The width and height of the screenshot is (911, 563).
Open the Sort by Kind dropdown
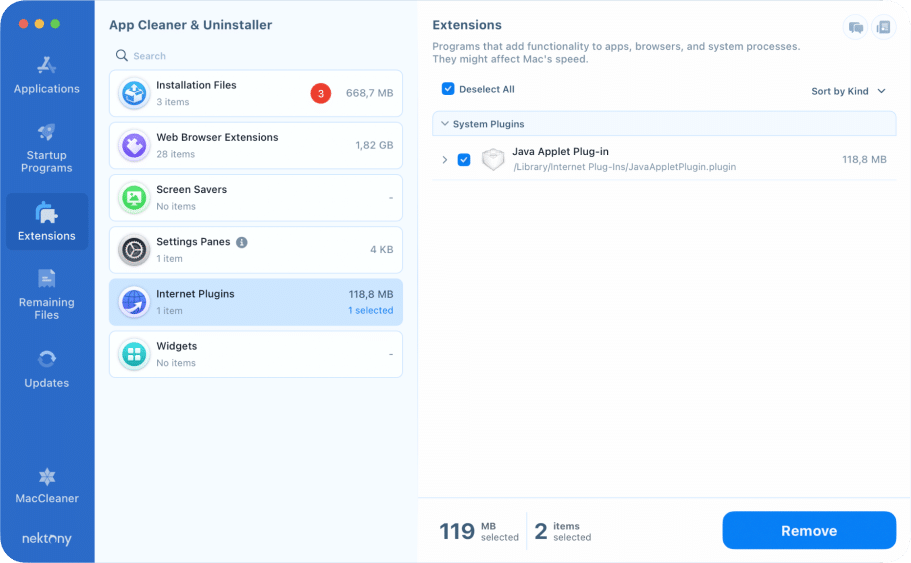(848, 91)
